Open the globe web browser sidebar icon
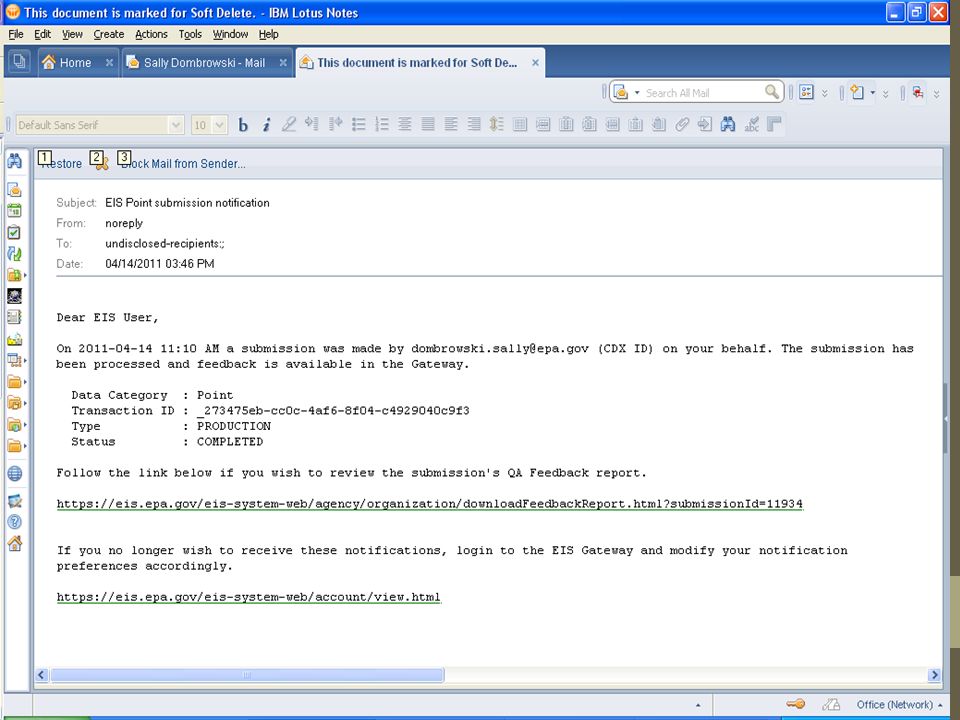 (15, 473)
